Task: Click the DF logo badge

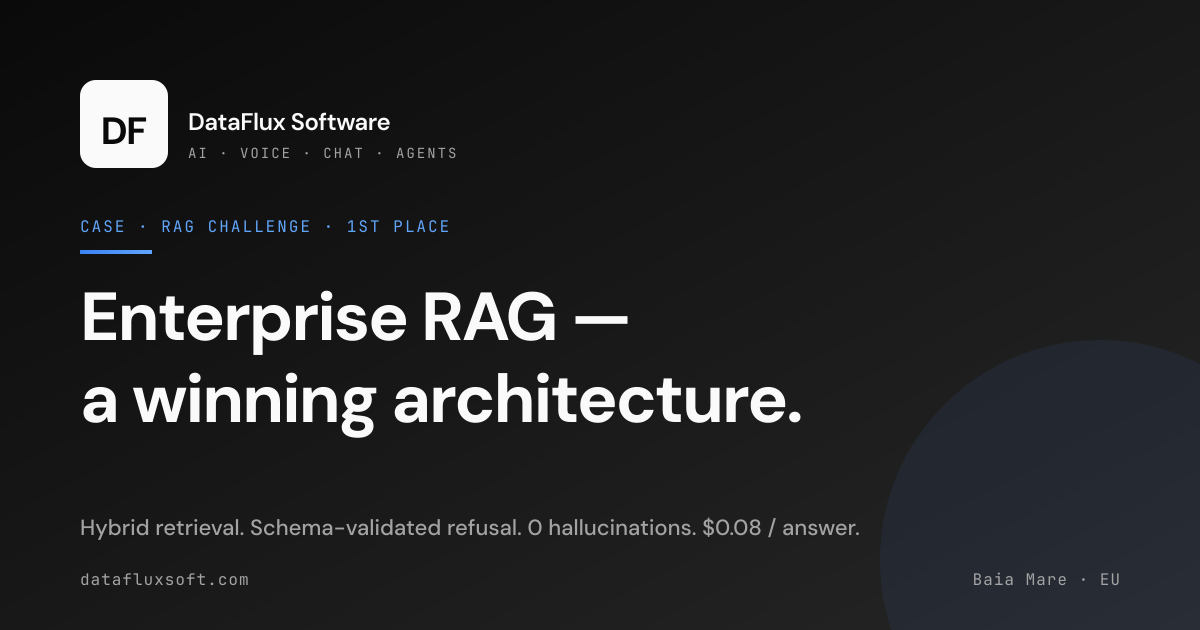Action: click(x=124, y=124)
